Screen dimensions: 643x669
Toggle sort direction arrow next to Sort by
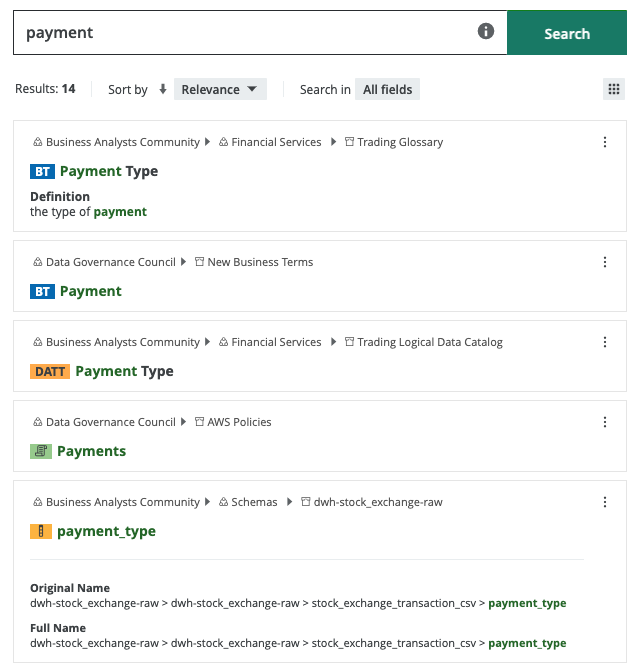(x=163, y=89)
